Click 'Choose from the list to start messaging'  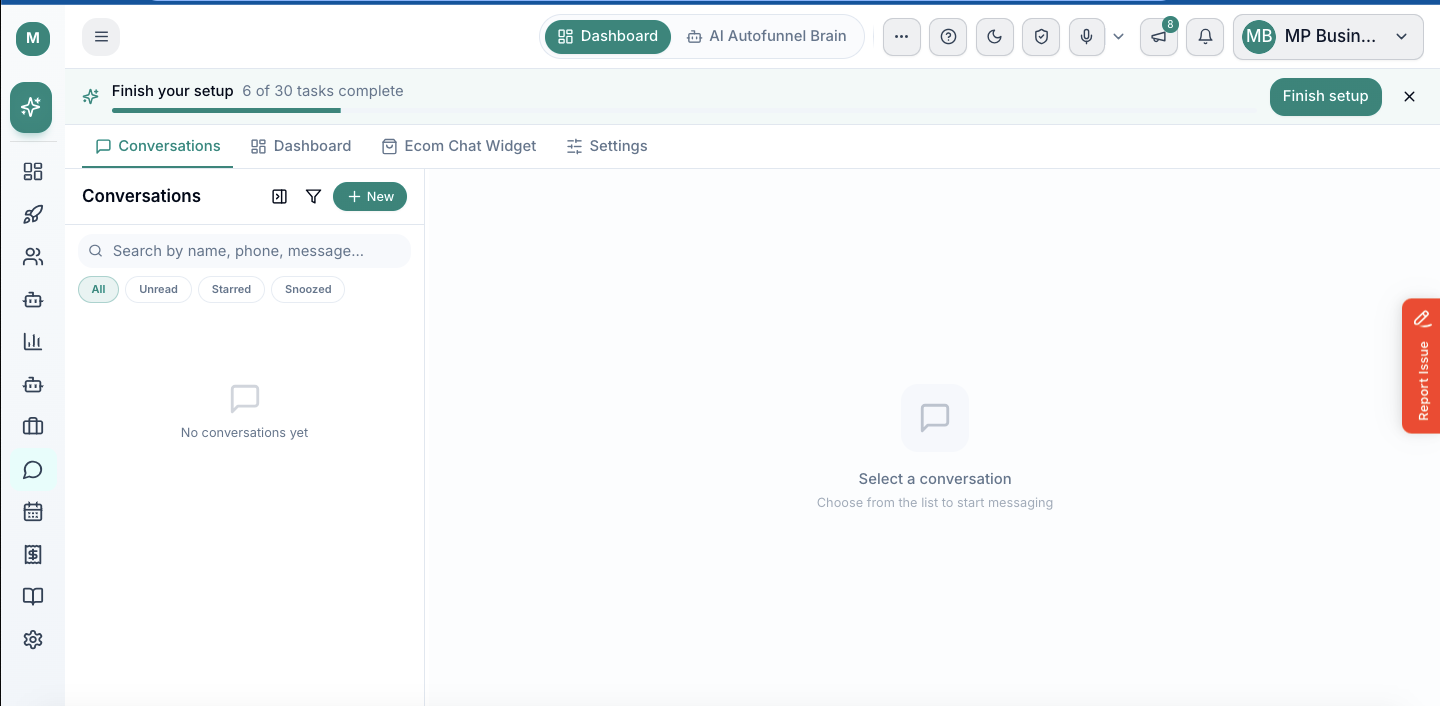tap(935, 503)
